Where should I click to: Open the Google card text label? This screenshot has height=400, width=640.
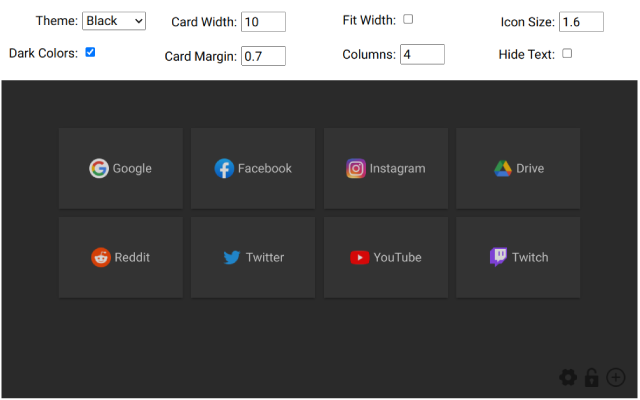coord(132,169)
